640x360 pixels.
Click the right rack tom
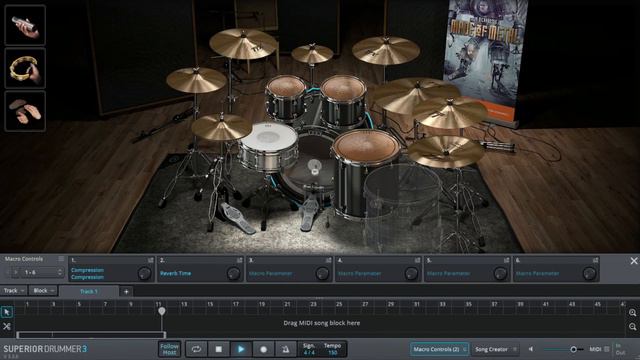[344, 100]
